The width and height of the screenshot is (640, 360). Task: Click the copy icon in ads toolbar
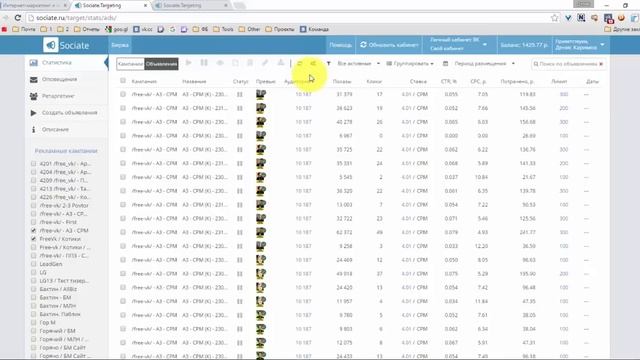point(235,63)
